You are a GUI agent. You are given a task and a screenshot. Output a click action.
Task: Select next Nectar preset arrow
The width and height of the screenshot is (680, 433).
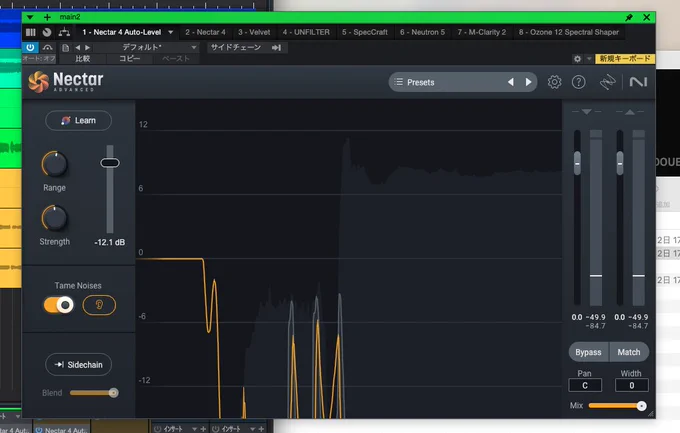pos(528,82)
